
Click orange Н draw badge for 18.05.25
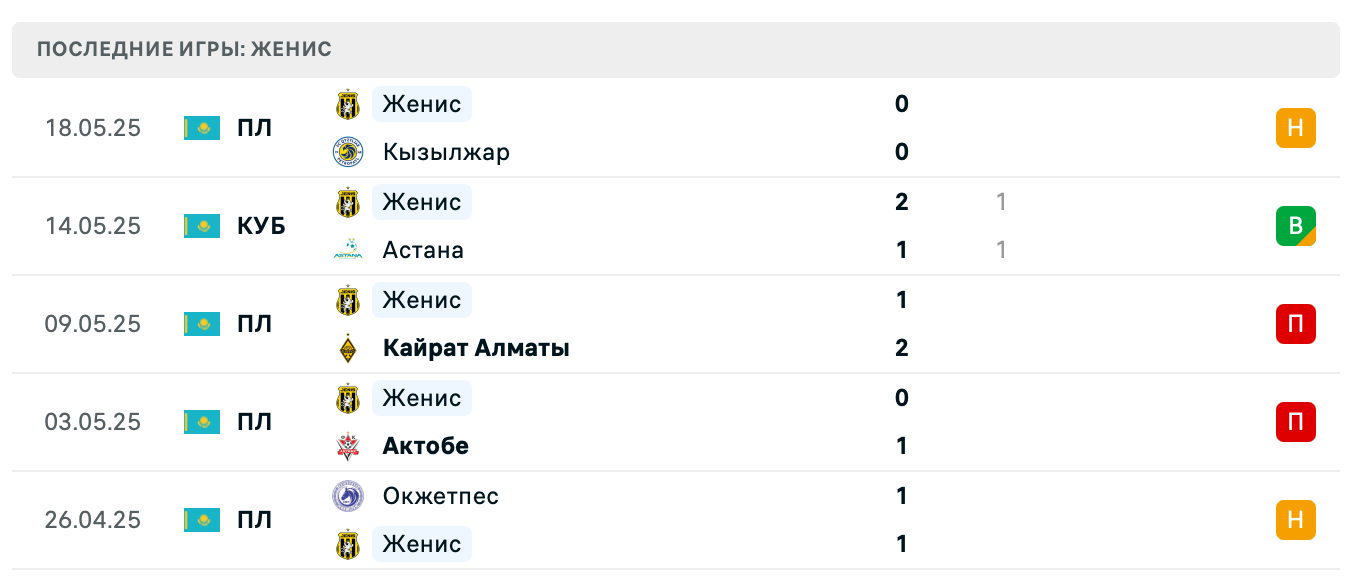pos(1295,128)
